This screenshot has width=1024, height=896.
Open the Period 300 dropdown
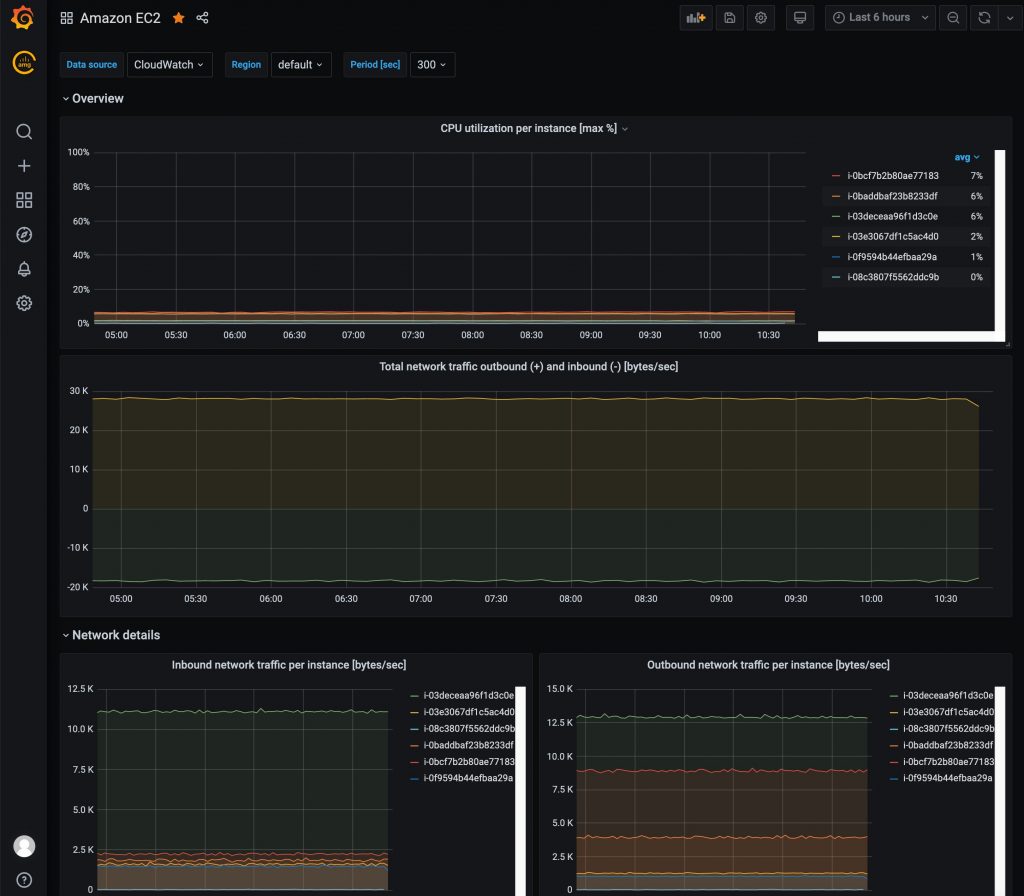click(432, 65)
